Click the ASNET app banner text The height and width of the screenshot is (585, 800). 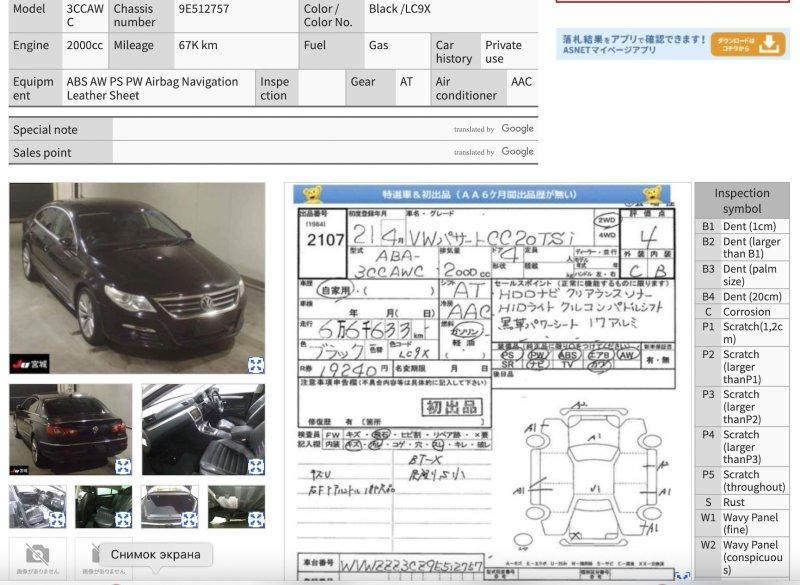coord(632,43)
